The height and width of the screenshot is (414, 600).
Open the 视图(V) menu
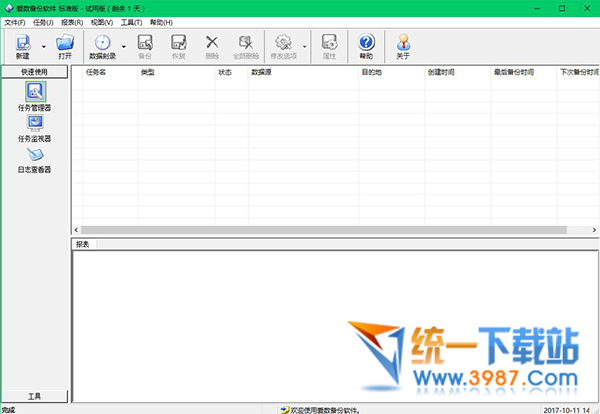pos(101,22)
